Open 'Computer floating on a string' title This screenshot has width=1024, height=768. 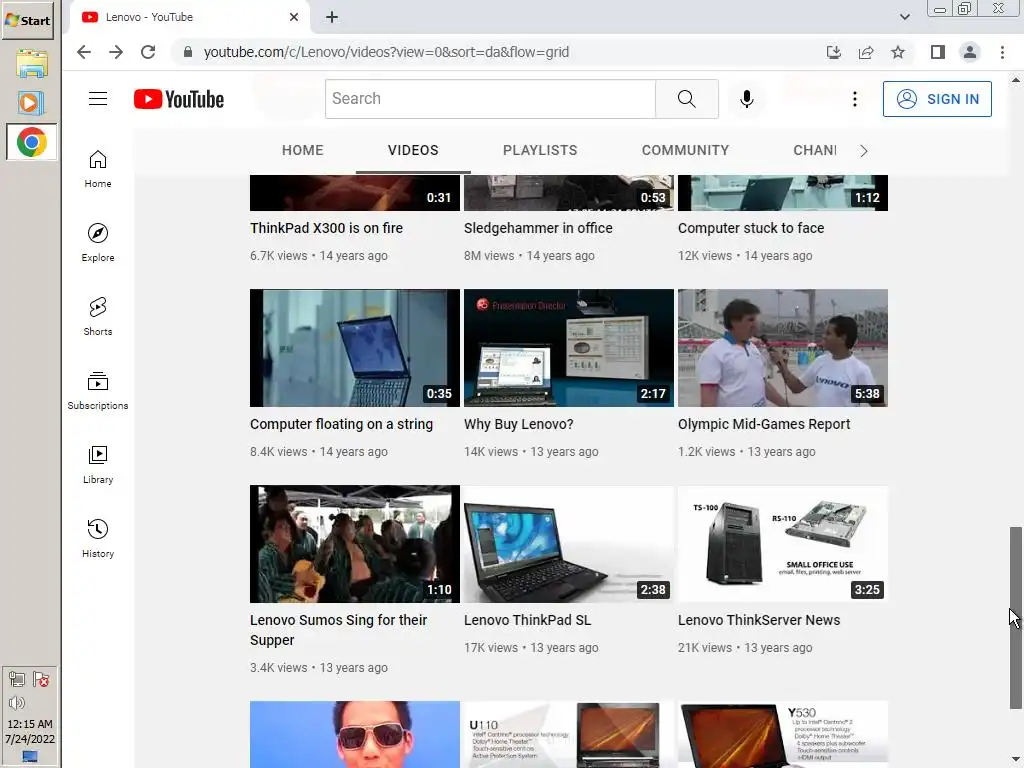pyautogui.click(x=342, y=424)
